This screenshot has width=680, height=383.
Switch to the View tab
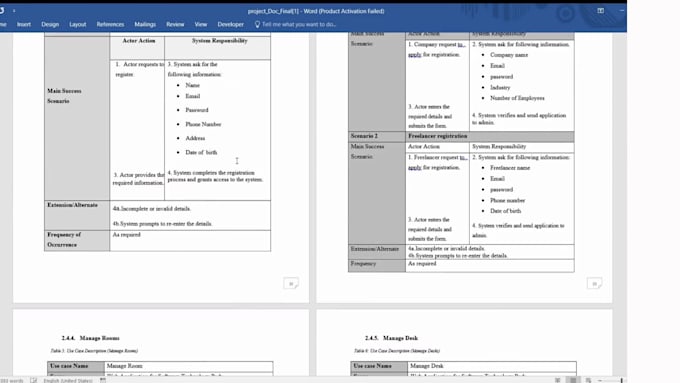pos(201,24)
